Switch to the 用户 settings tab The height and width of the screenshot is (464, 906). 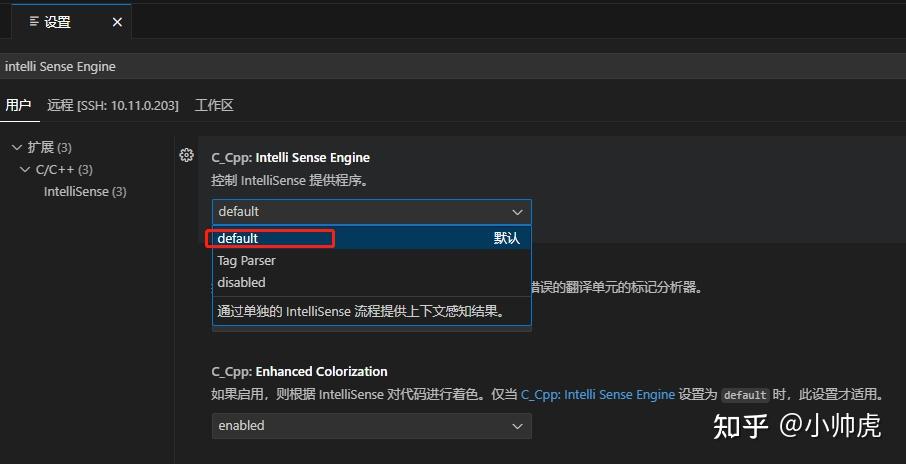tap(18, 105)
